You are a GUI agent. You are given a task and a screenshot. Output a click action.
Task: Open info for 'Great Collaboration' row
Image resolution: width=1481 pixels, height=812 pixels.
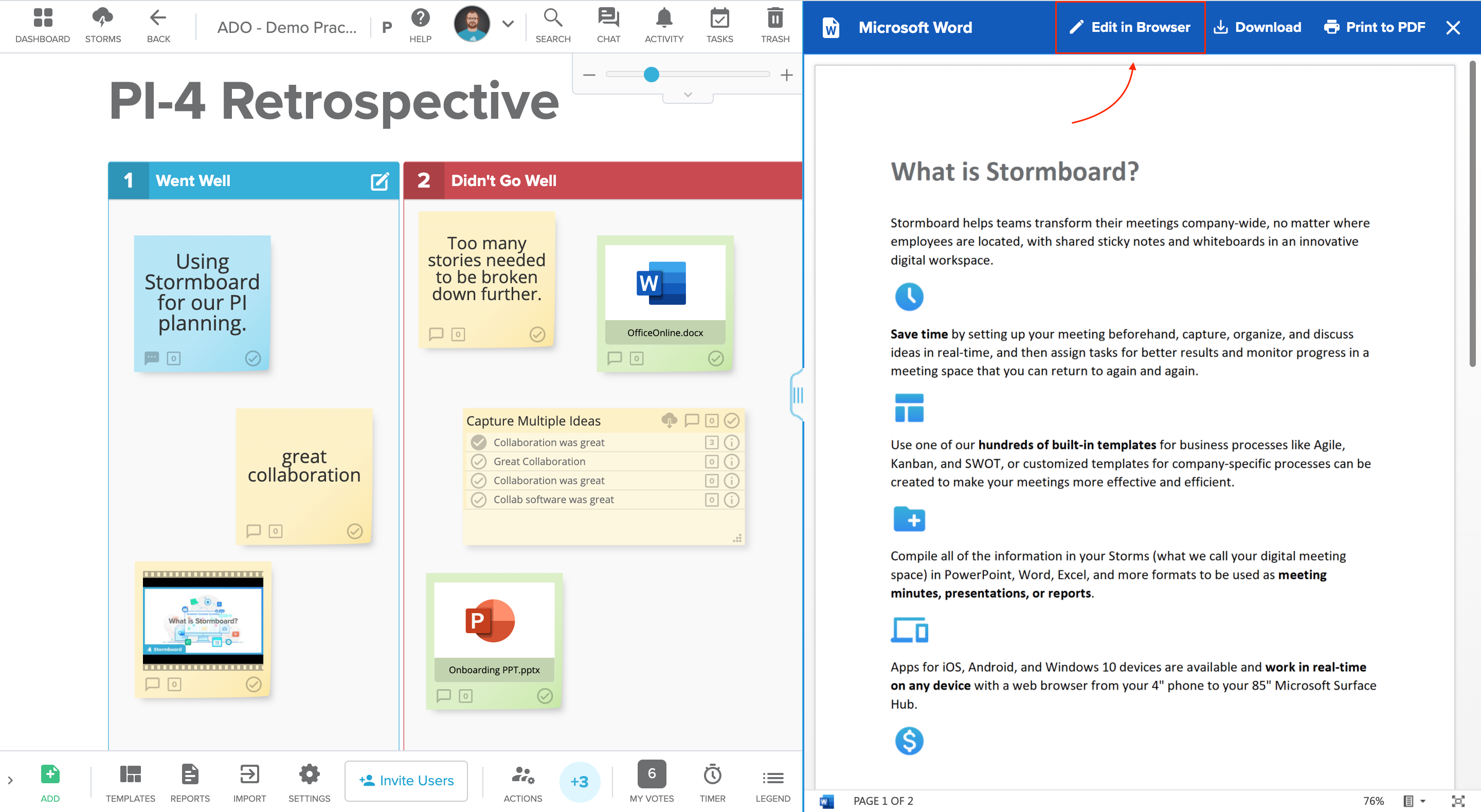tap(731, 462)
